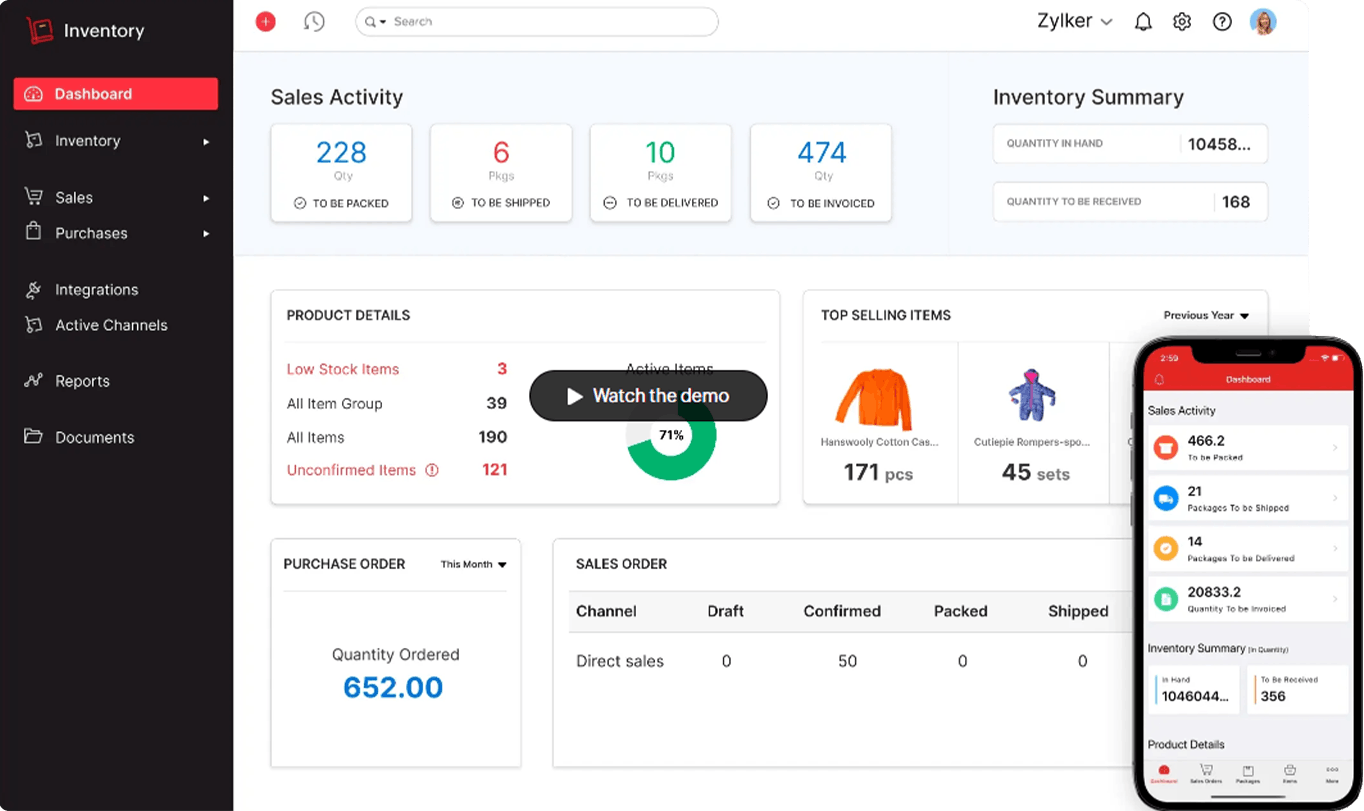This screenshot has height=811, width=1364.
Task: Click the red plus quick-create icon
Action: tap(265, 22)
